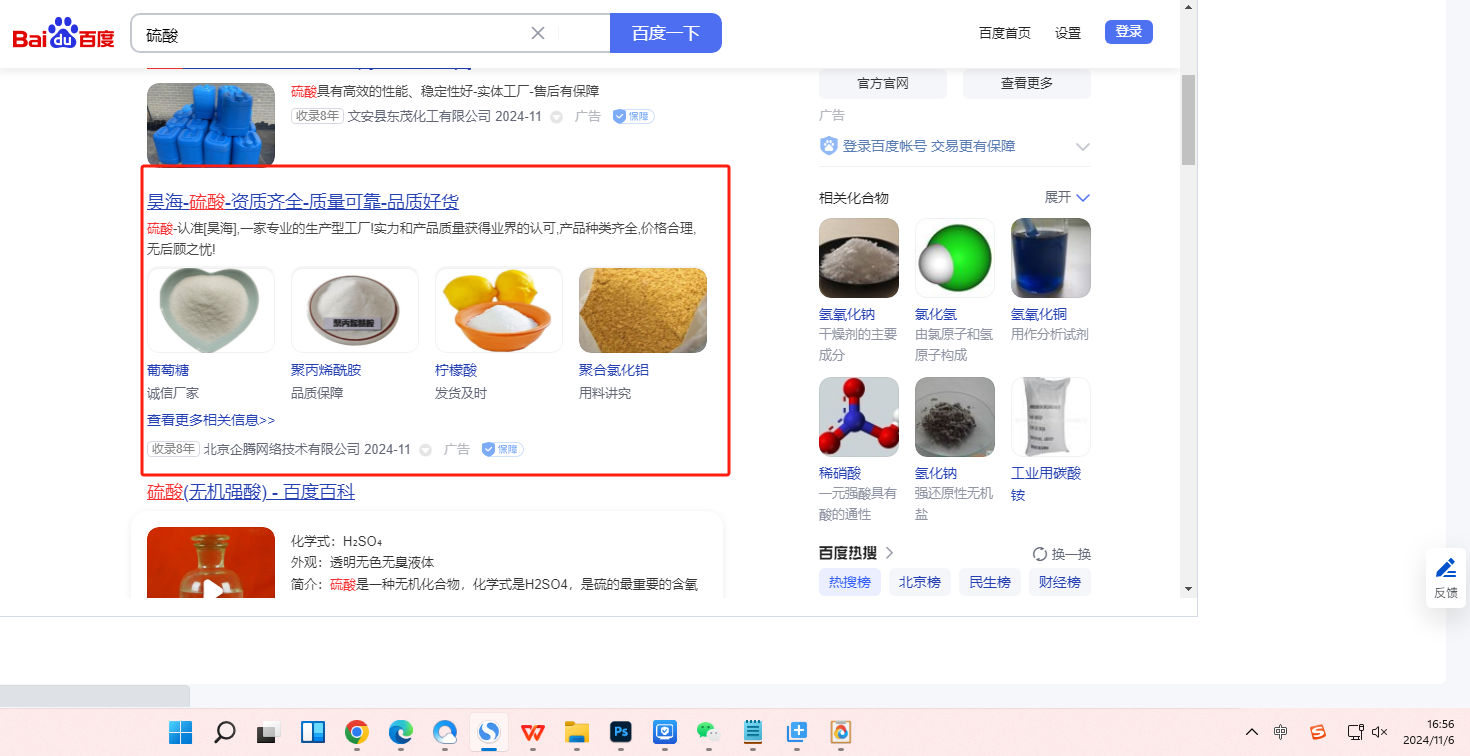This screenshot has height=756, width=1470.
Task: Go to 百度首页
Action: pos(1005,33)
